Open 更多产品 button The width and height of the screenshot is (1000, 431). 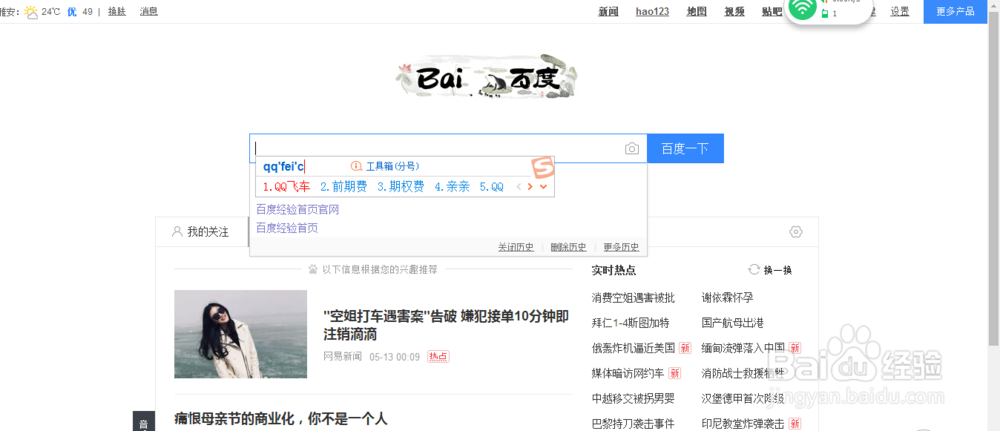pyautogui.click(x=955, y=11)
